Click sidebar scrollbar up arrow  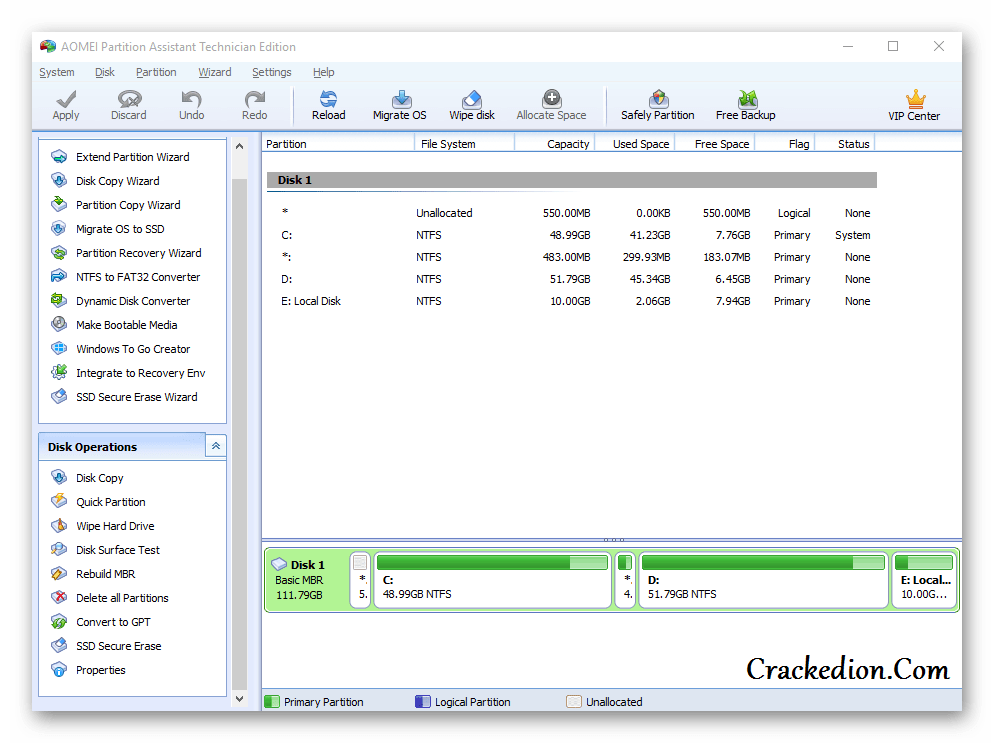[240, 146]
